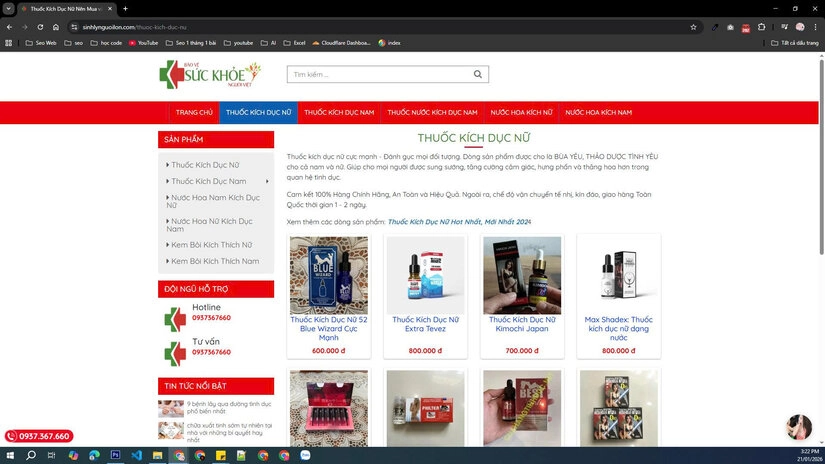Open sidebar link Nước Hoa Nam Kích Dục Nữ
825x464 pixels.
tap(213, 201)
